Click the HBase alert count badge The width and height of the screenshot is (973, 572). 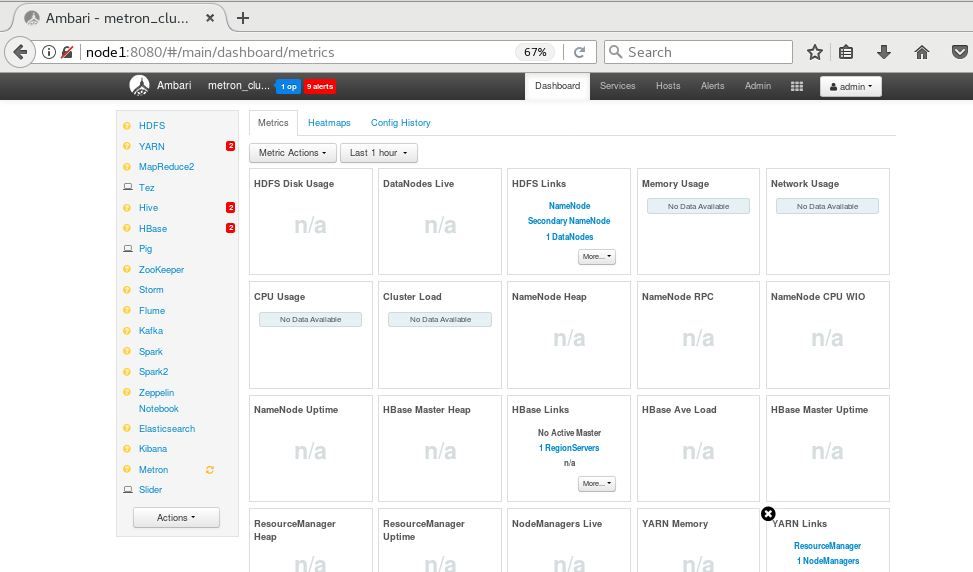(x=230, y=228)
